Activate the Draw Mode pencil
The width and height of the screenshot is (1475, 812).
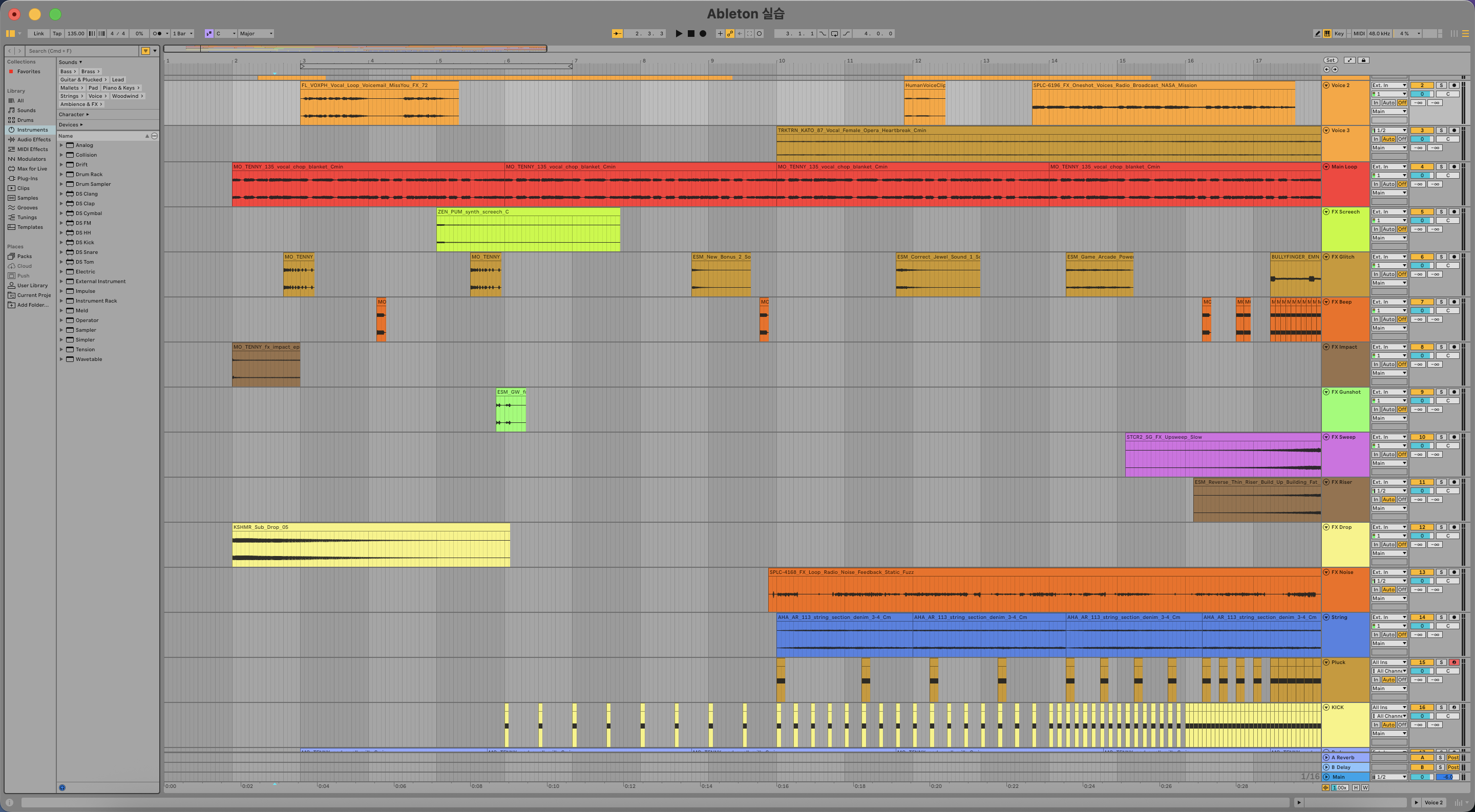(x=1317, y=34)
